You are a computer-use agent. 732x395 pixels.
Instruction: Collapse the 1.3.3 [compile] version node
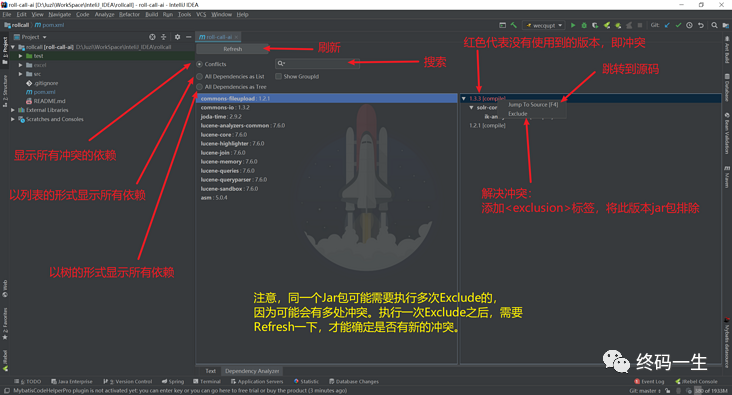coord(464,99)
